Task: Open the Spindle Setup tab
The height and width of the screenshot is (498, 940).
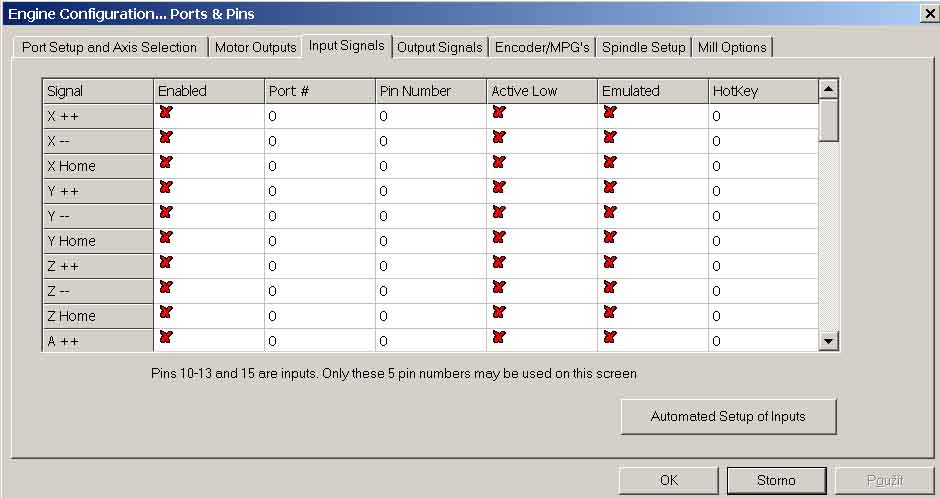Action: click(x=643, y=47)
